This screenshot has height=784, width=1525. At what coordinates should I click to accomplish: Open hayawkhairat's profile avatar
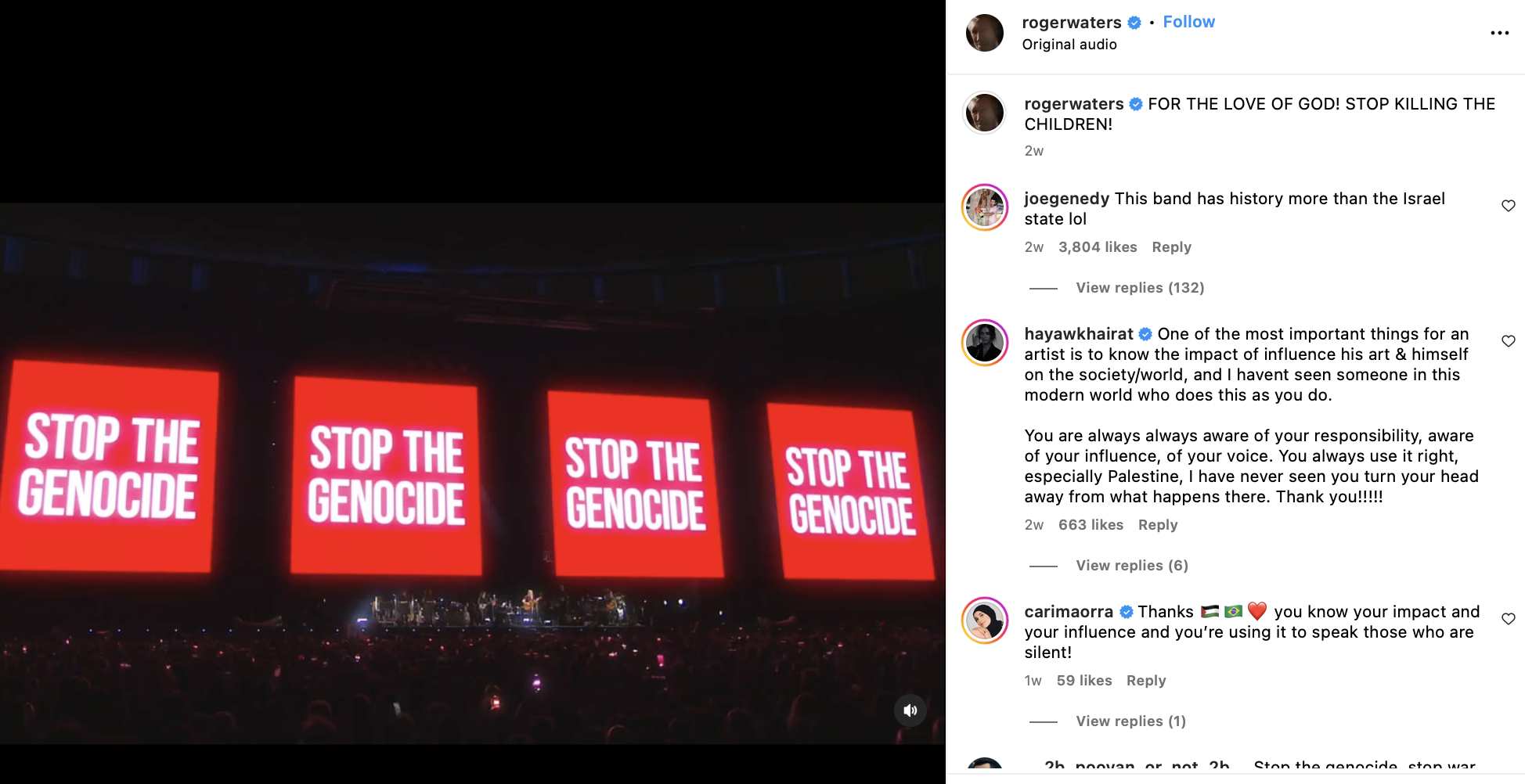(x=984, y=343)
